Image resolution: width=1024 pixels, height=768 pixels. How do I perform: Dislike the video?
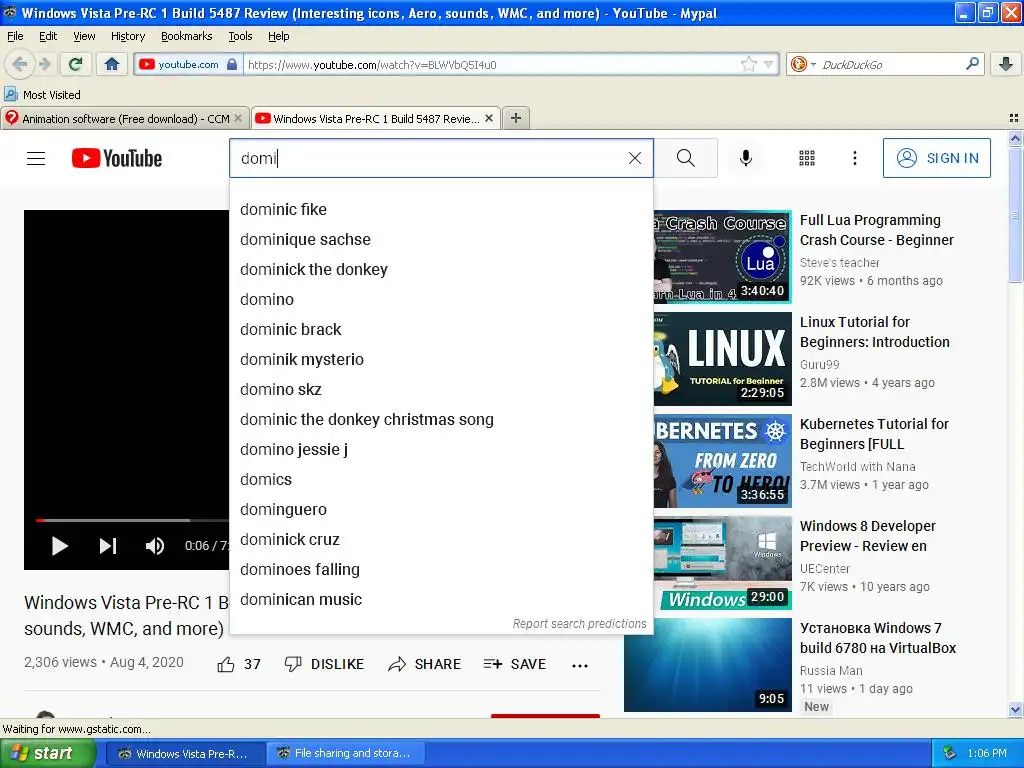tap(324, 664)
